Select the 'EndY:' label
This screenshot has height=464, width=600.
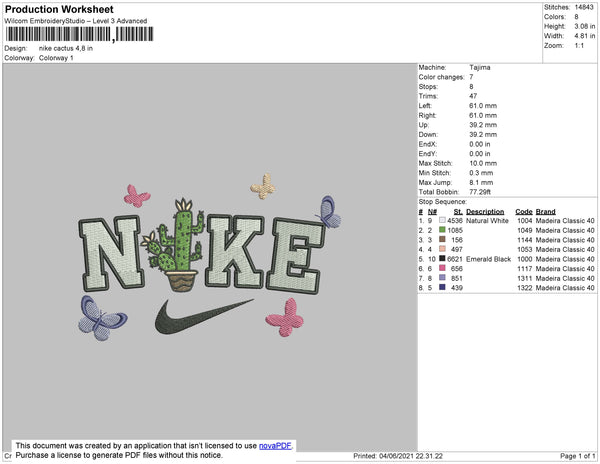pos(427,153)
